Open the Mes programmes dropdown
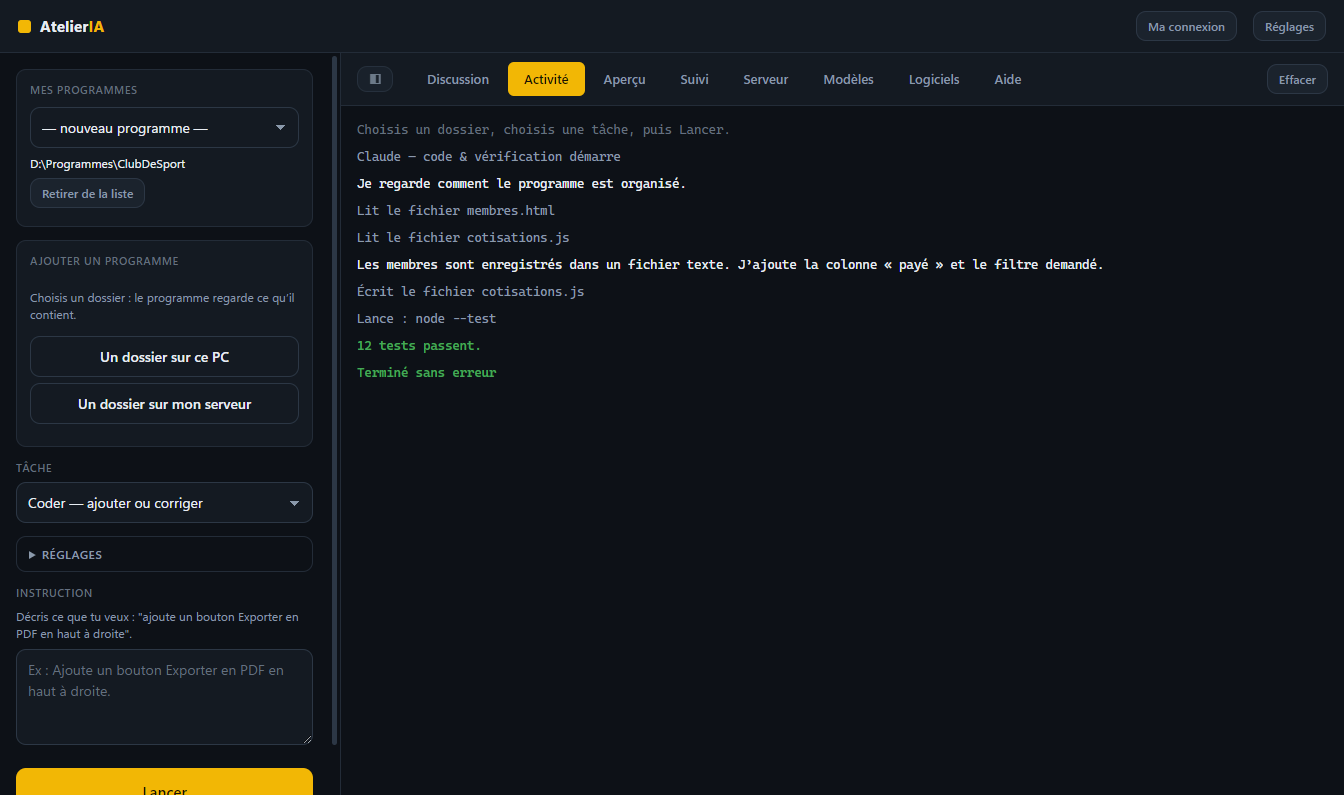 pos(164,128)
